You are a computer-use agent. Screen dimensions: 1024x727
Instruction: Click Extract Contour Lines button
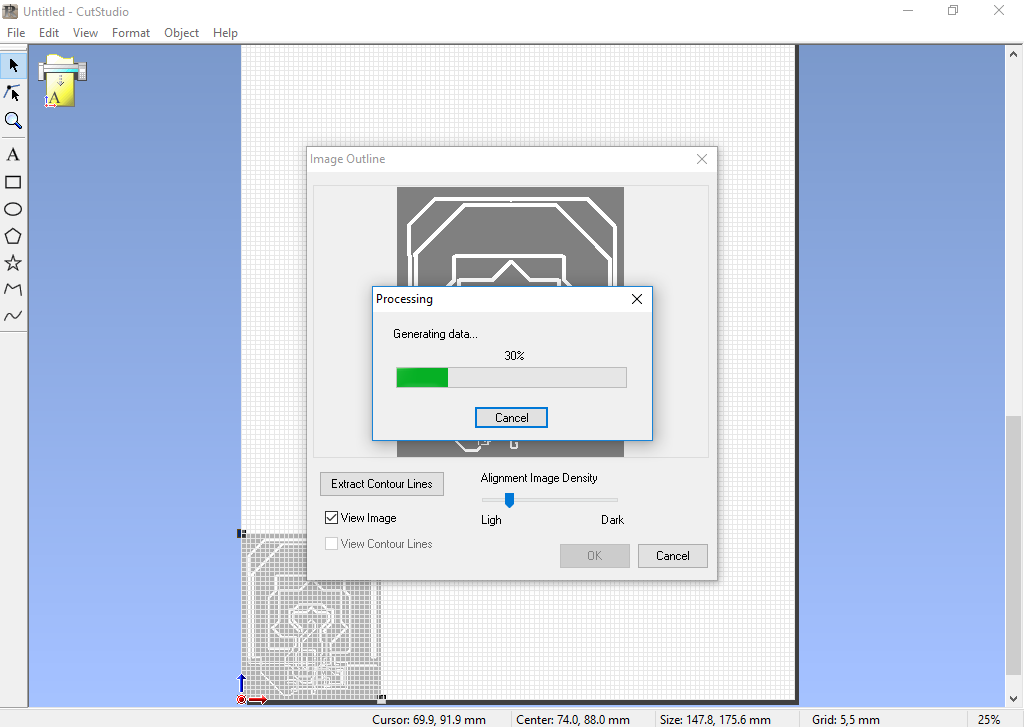point(381,484)
